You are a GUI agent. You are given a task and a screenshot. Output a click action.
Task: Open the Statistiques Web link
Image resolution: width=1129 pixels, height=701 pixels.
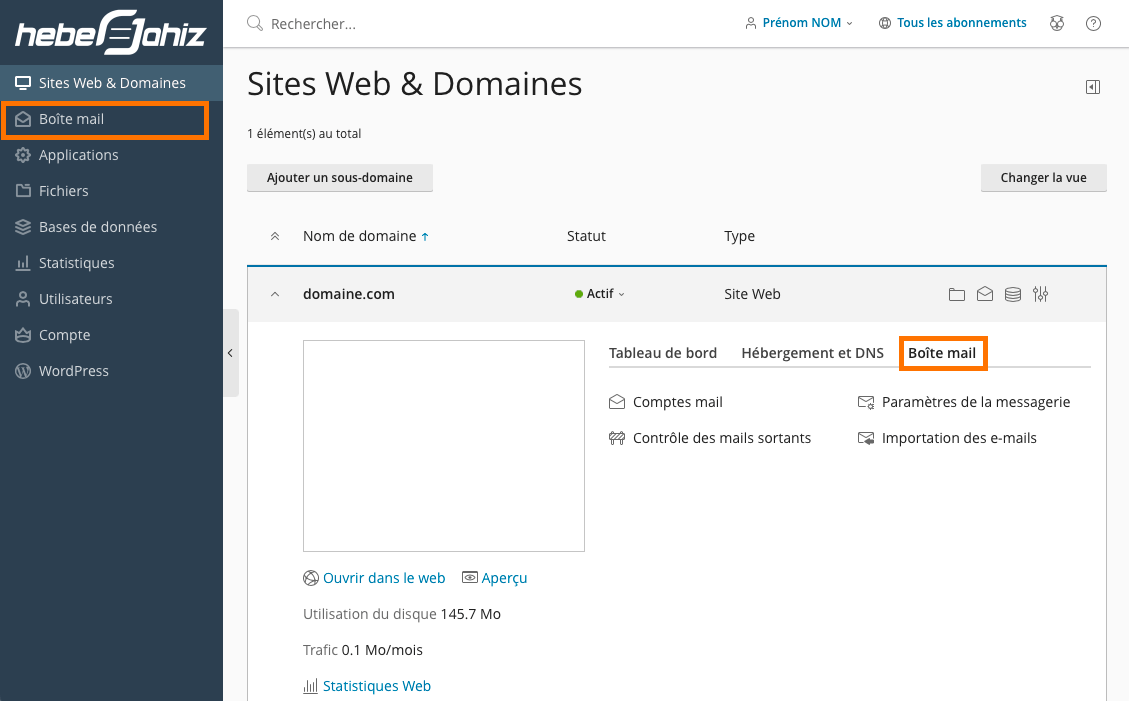376,685
